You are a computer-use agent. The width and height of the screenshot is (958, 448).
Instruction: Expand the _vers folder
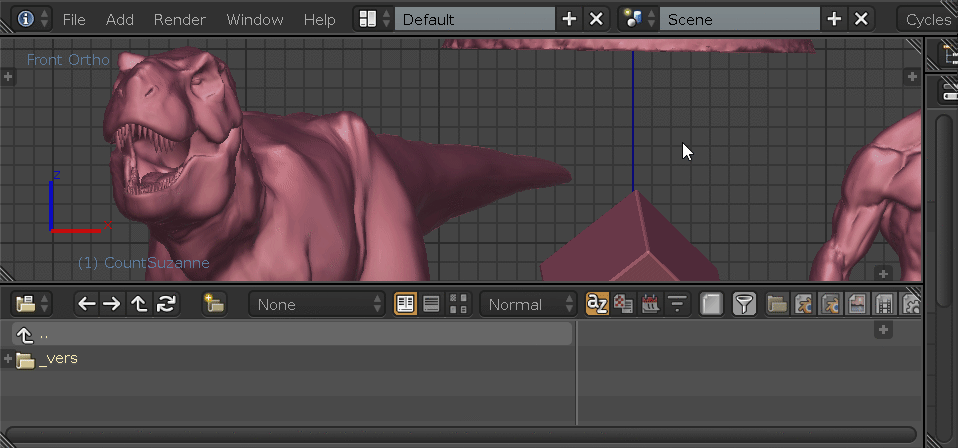[x=8, y=359]
